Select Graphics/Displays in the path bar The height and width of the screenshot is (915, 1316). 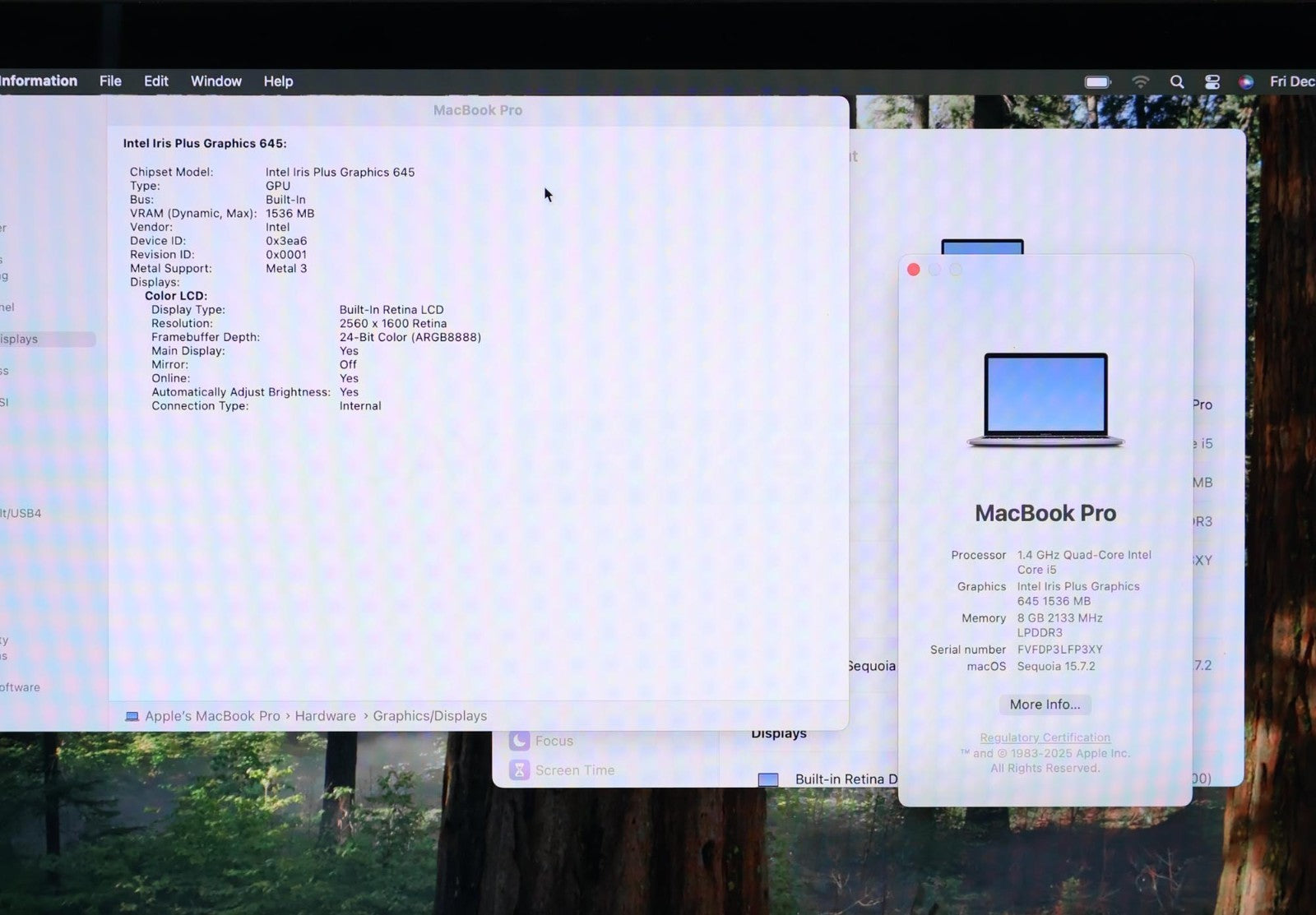point(429,716)
